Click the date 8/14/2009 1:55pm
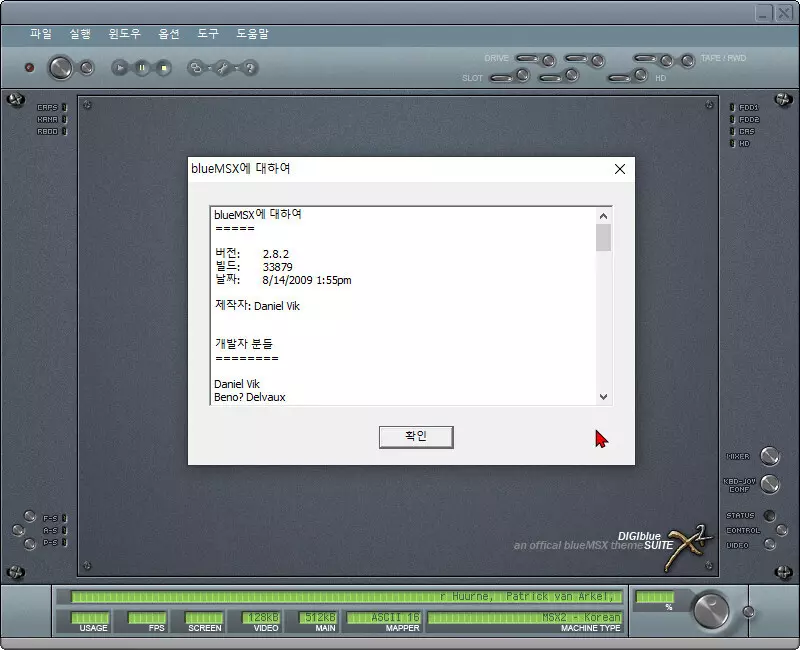 point(307,280)
